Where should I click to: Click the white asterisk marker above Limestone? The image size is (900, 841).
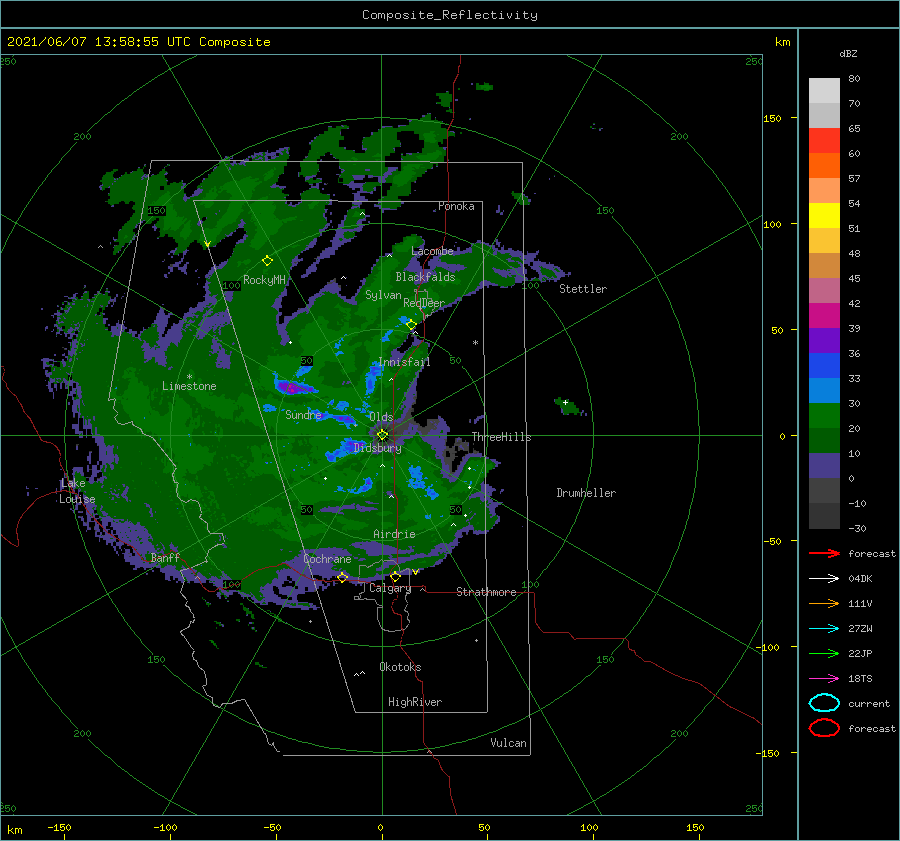point(189,377)
